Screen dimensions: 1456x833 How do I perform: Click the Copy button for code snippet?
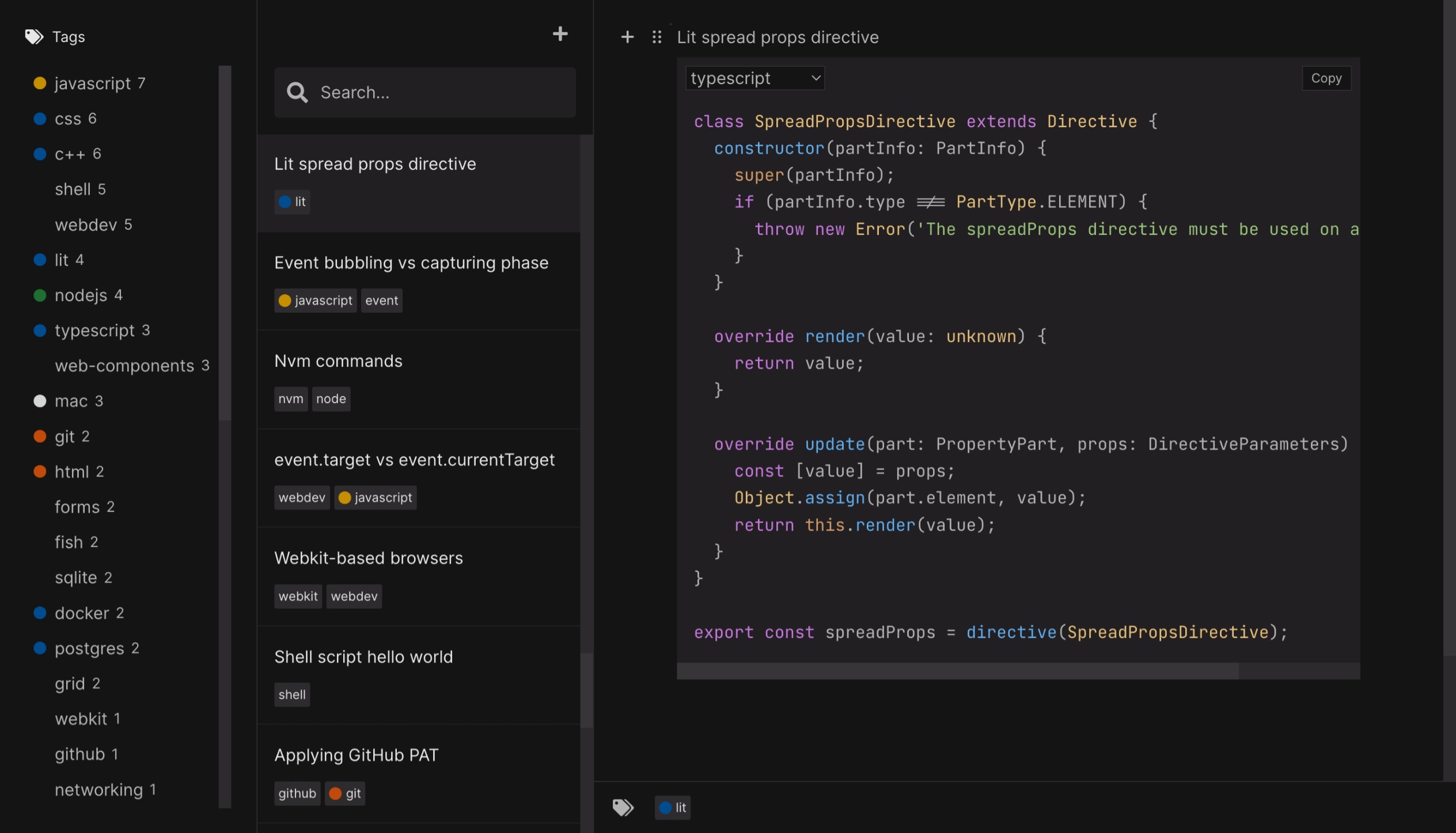[1326, 78]
